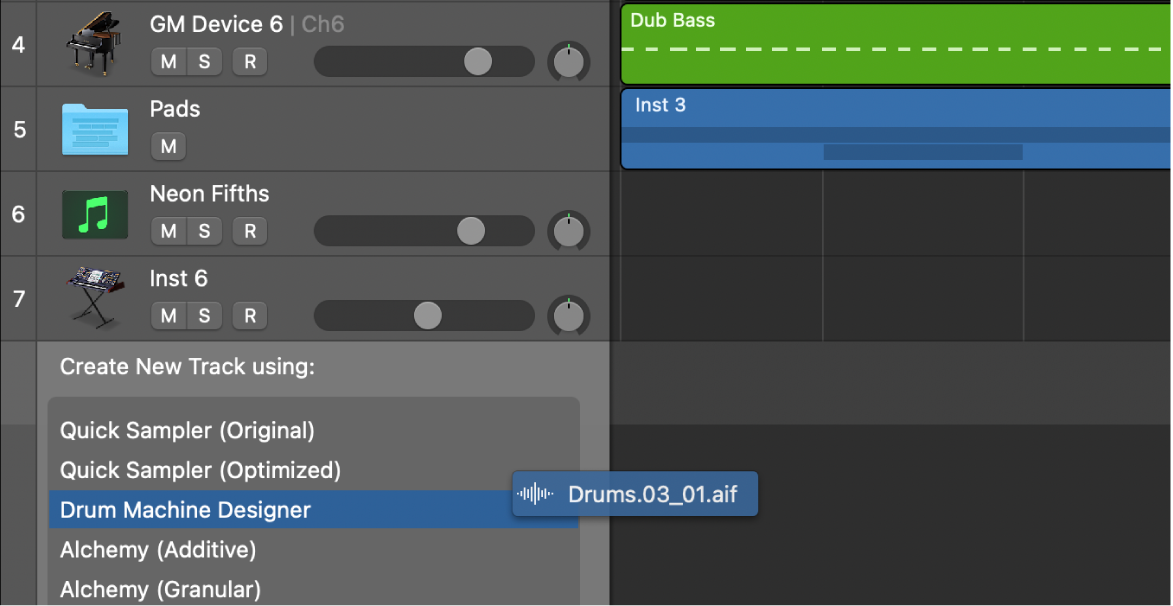Select Drum Machine Designer option
The height and width of the screenshot is (606, 1173).
(x=185, y=510)
